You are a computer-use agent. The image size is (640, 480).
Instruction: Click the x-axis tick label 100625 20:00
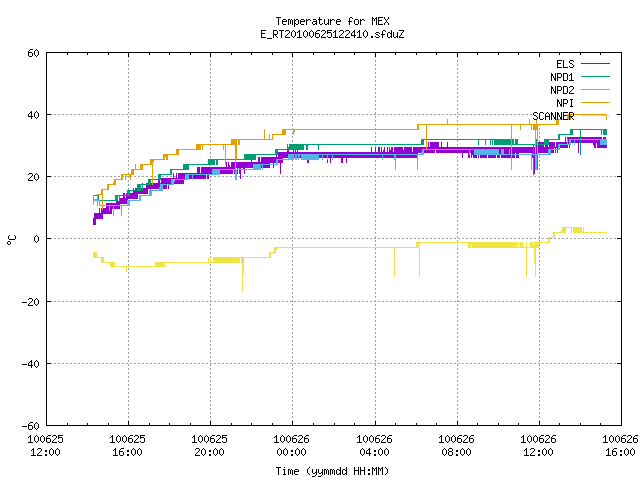209,446
